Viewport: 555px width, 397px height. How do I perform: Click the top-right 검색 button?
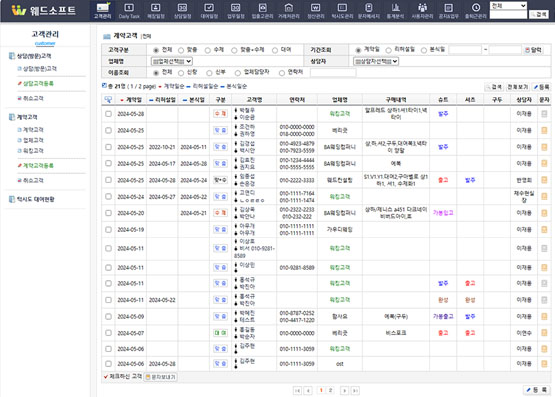539,14
